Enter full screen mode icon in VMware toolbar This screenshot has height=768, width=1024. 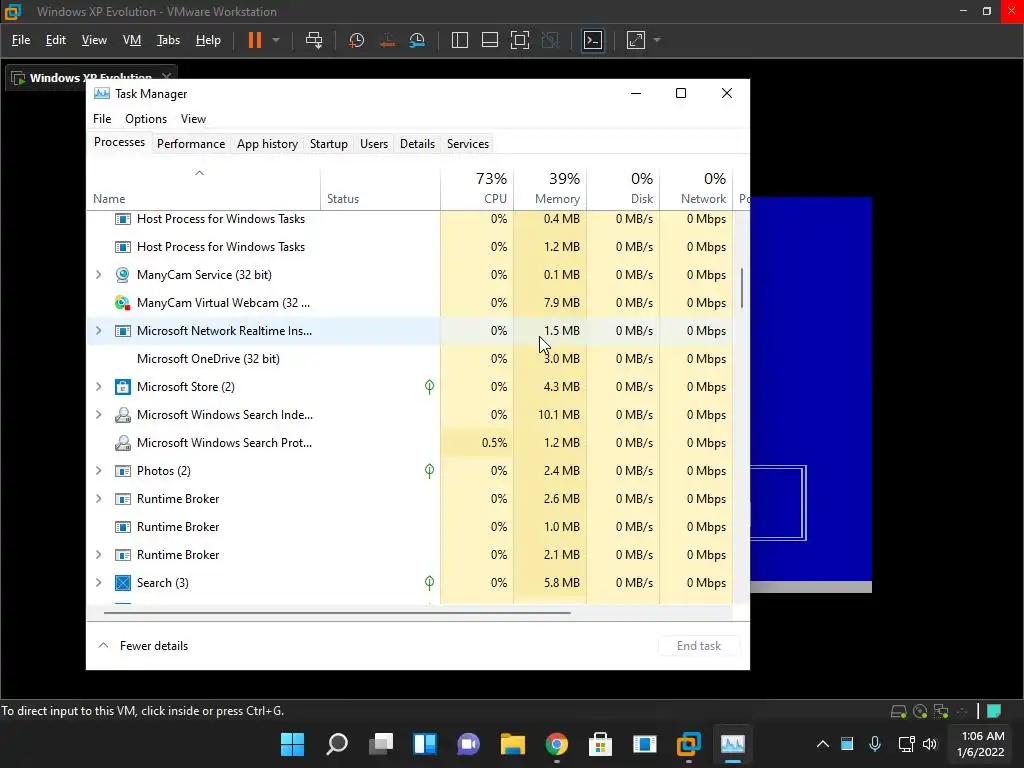[x=520, y=40]
